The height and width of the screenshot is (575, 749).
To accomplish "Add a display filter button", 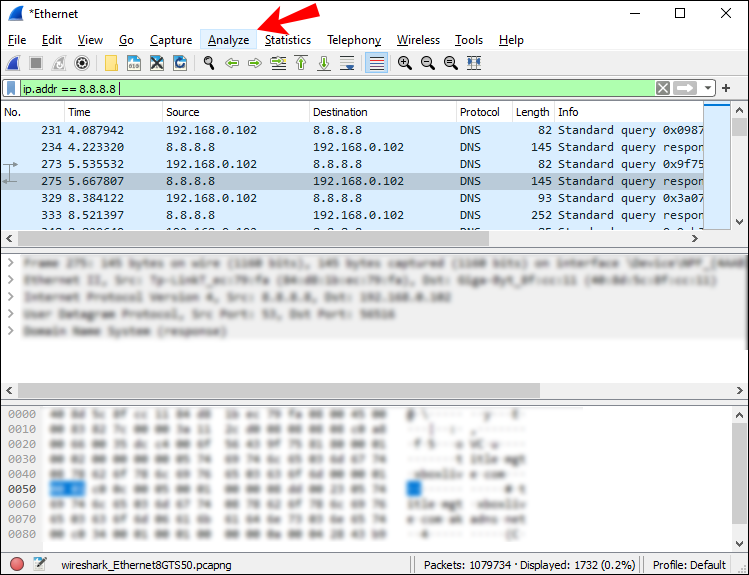I will pyautogui.click(x=726, y=88).
